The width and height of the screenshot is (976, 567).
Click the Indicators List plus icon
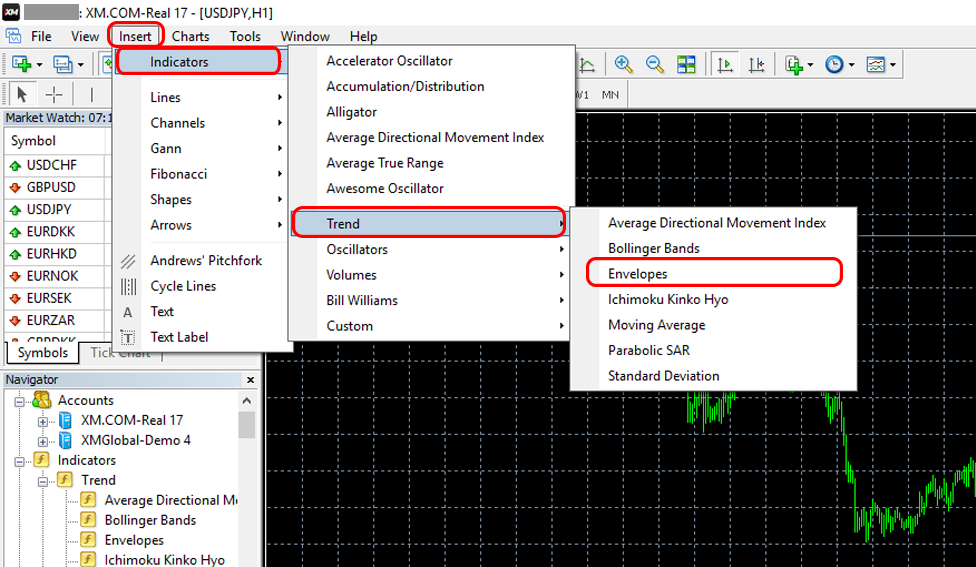[794, 64]
